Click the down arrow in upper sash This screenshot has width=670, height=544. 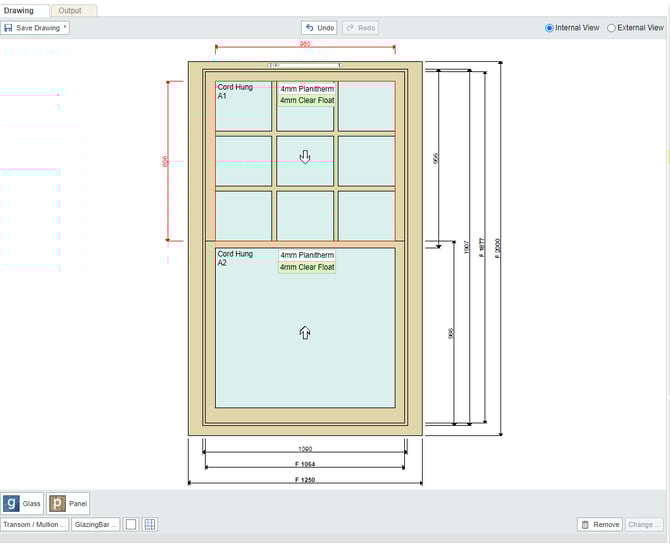pyautogui.click(x=305, y=156)
